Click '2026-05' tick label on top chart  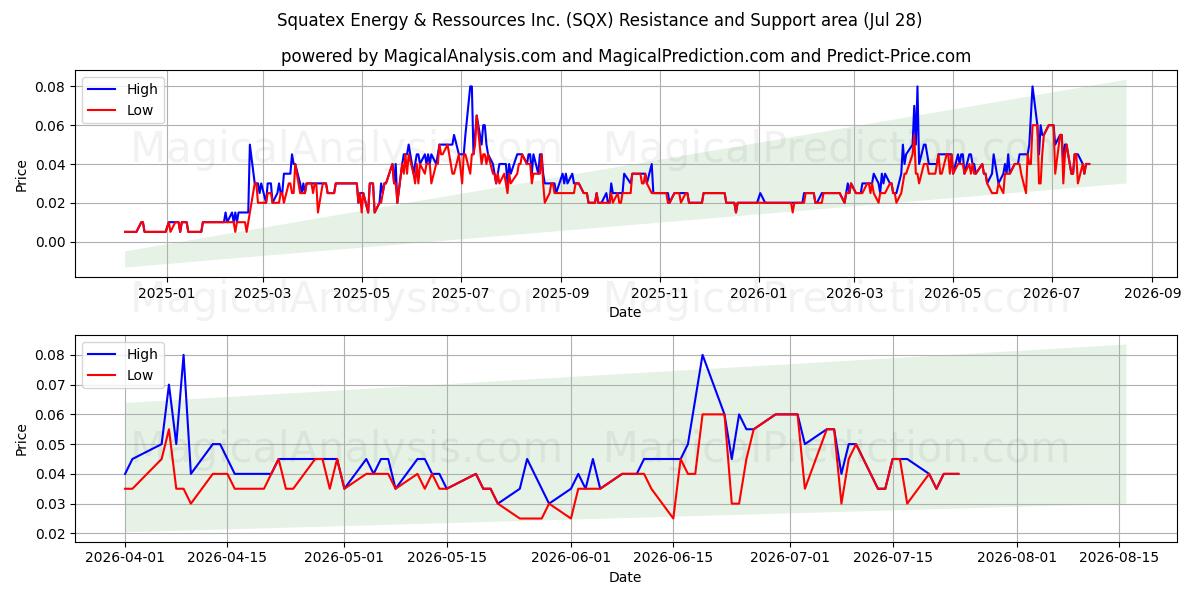(x=952, y=294)
